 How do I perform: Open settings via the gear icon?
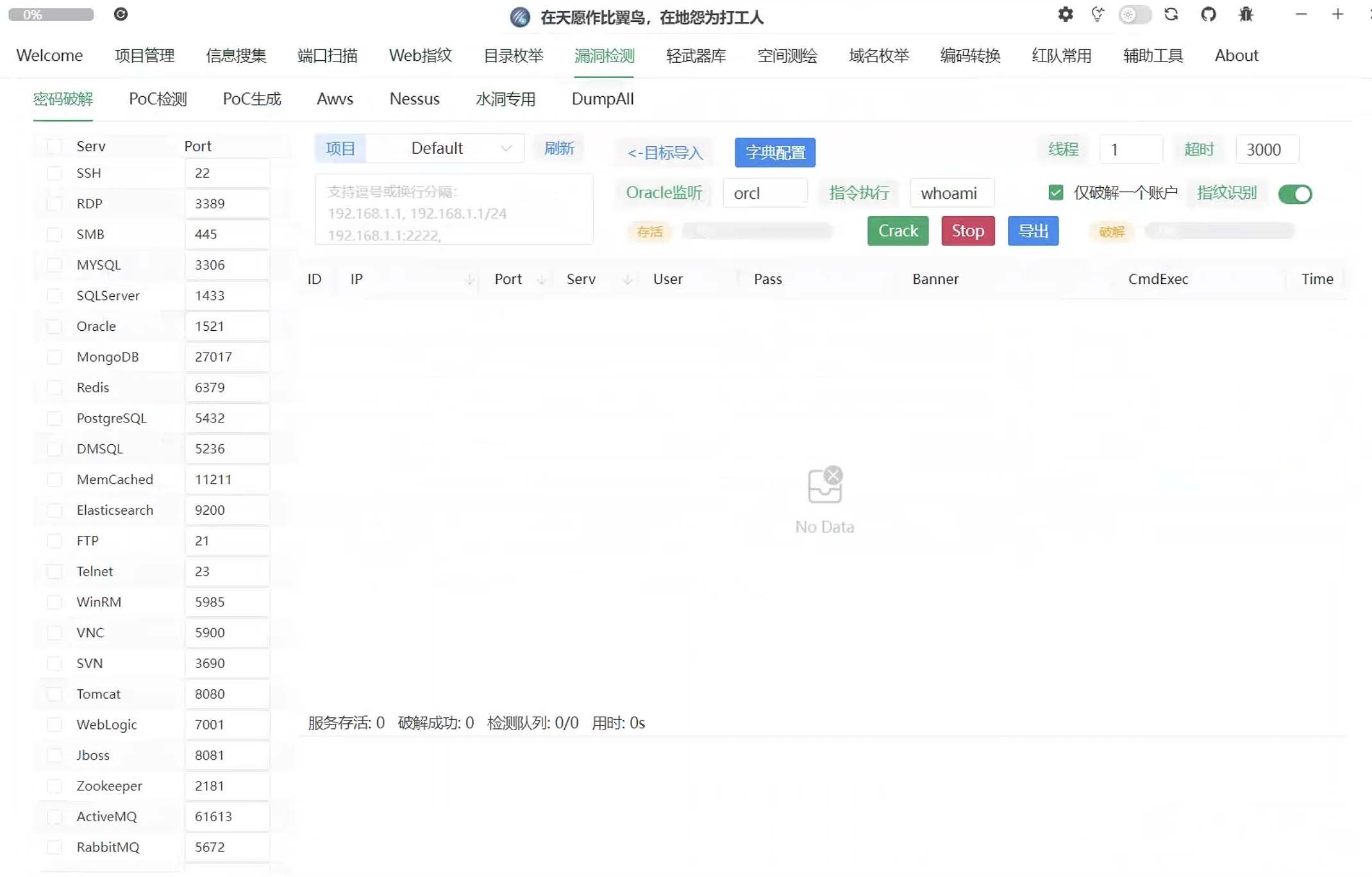1065,14
